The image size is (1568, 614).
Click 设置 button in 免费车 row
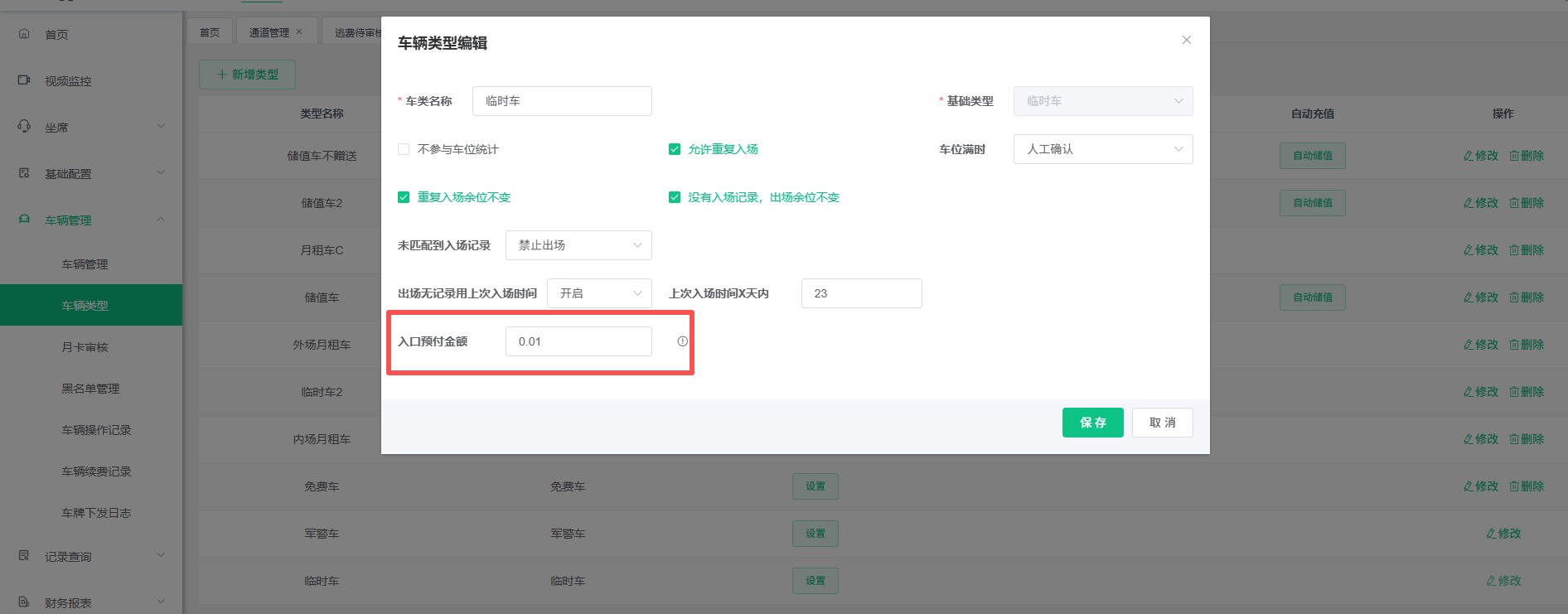(815, 486)
